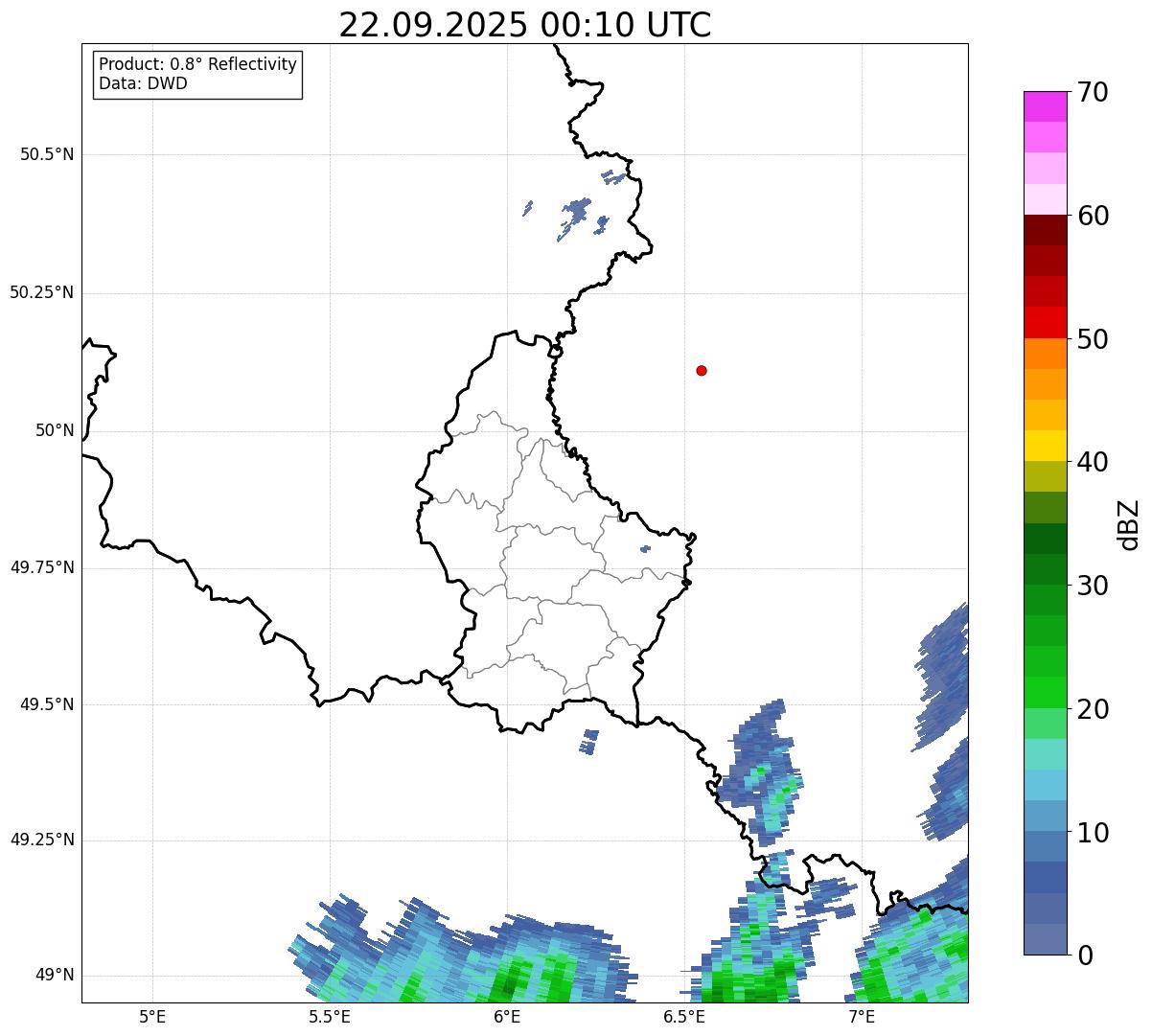Click the colorbar tick label "20"
The image size is (1152, 1036).
pos(1094,709)
